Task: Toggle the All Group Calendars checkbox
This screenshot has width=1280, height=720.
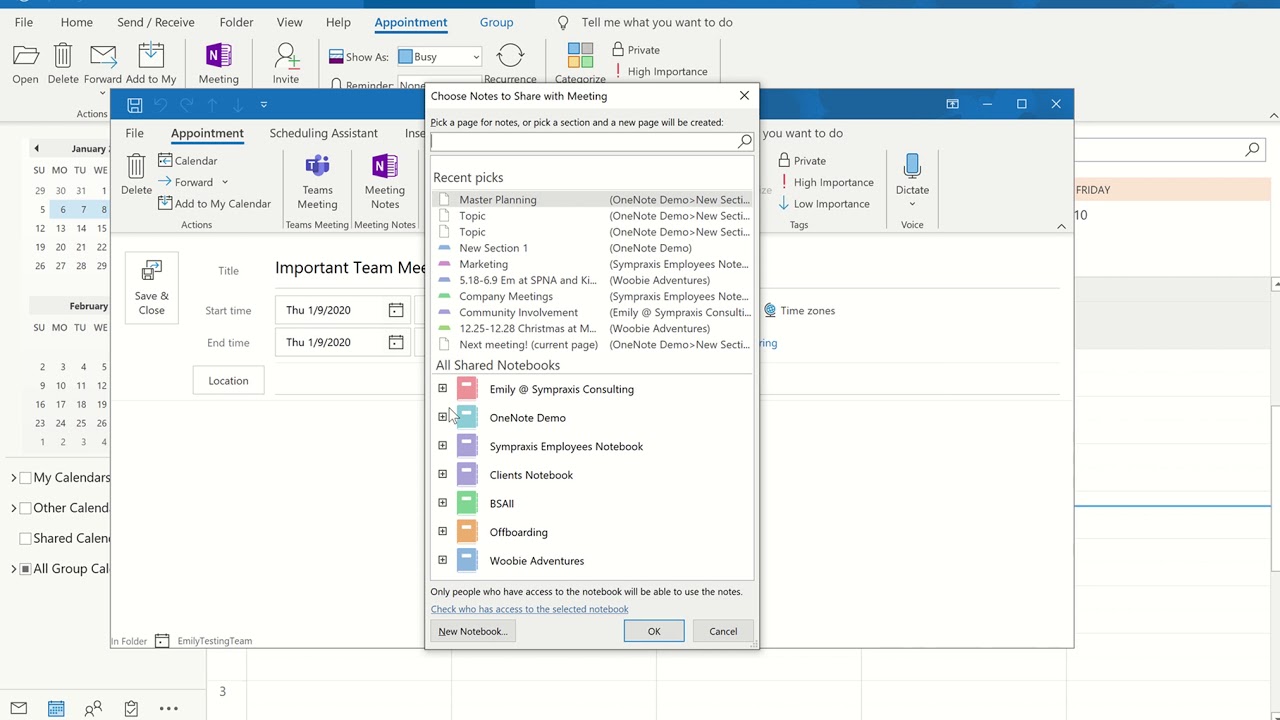Action: 26,569
